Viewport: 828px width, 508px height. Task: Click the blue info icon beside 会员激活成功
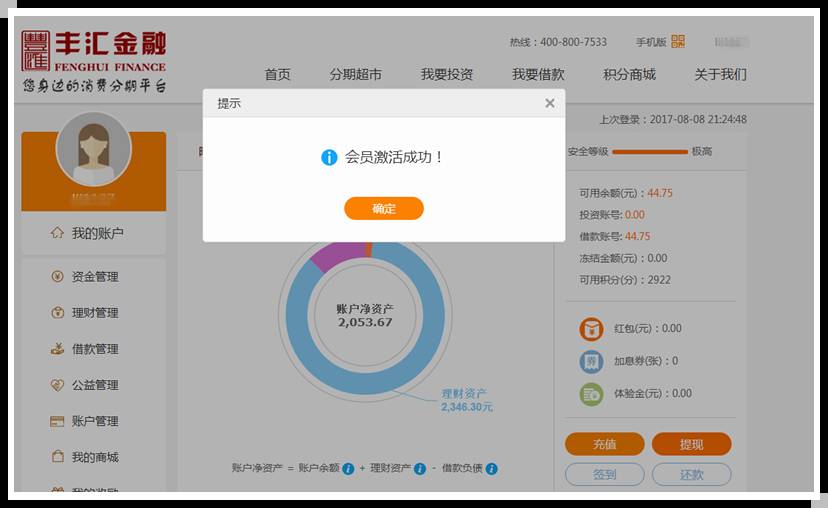click(x=329, y=157)
